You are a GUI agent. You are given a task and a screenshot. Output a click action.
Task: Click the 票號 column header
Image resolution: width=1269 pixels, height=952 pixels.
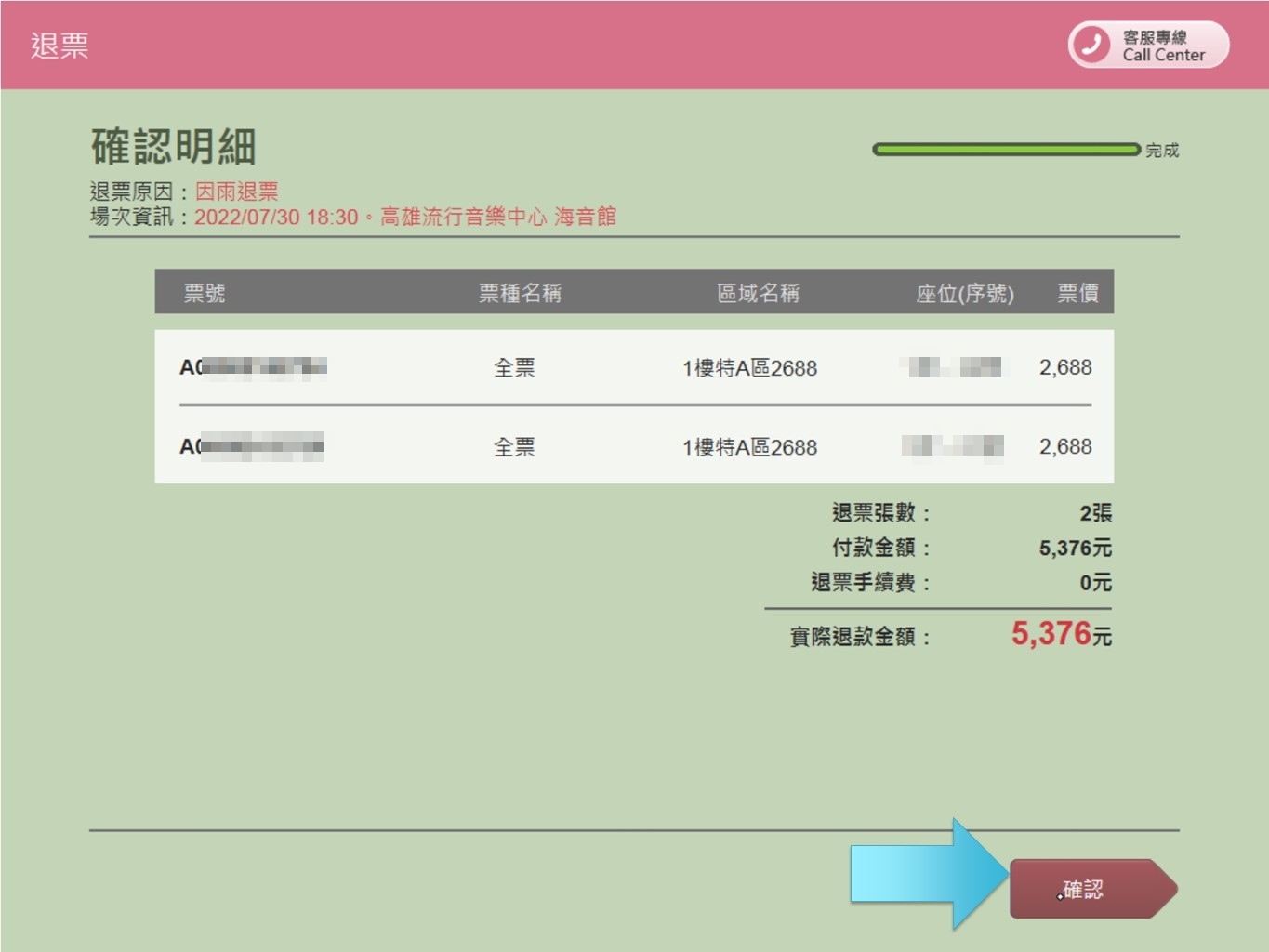[204, 293]
